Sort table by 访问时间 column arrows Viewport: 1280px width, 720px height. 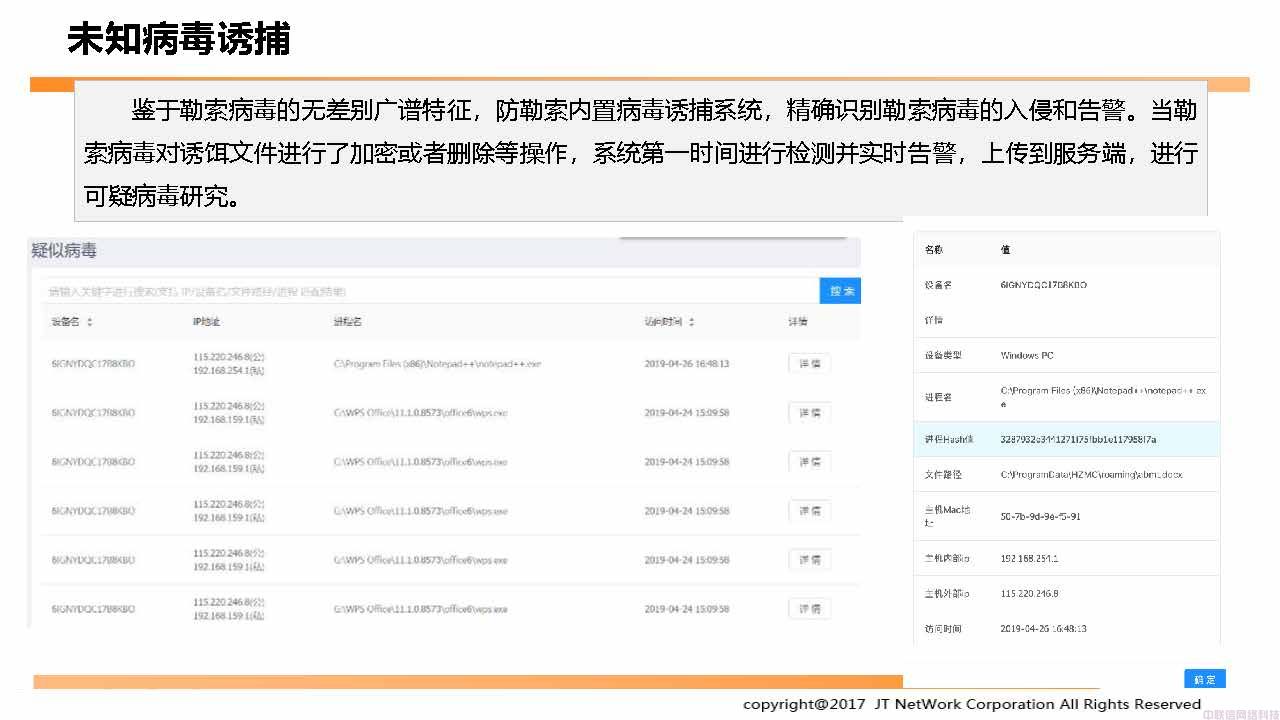(x=691, y=322)
